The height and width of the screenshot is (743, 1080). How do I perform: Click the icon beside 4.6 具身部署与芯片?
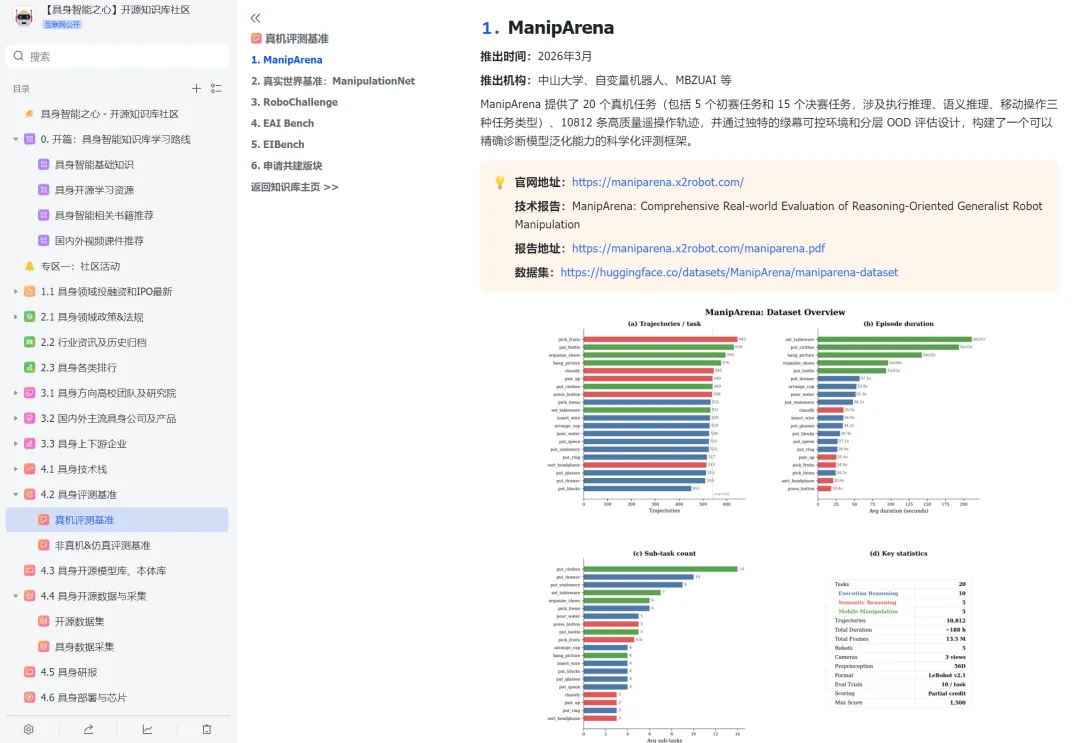[x=30, y=698]
